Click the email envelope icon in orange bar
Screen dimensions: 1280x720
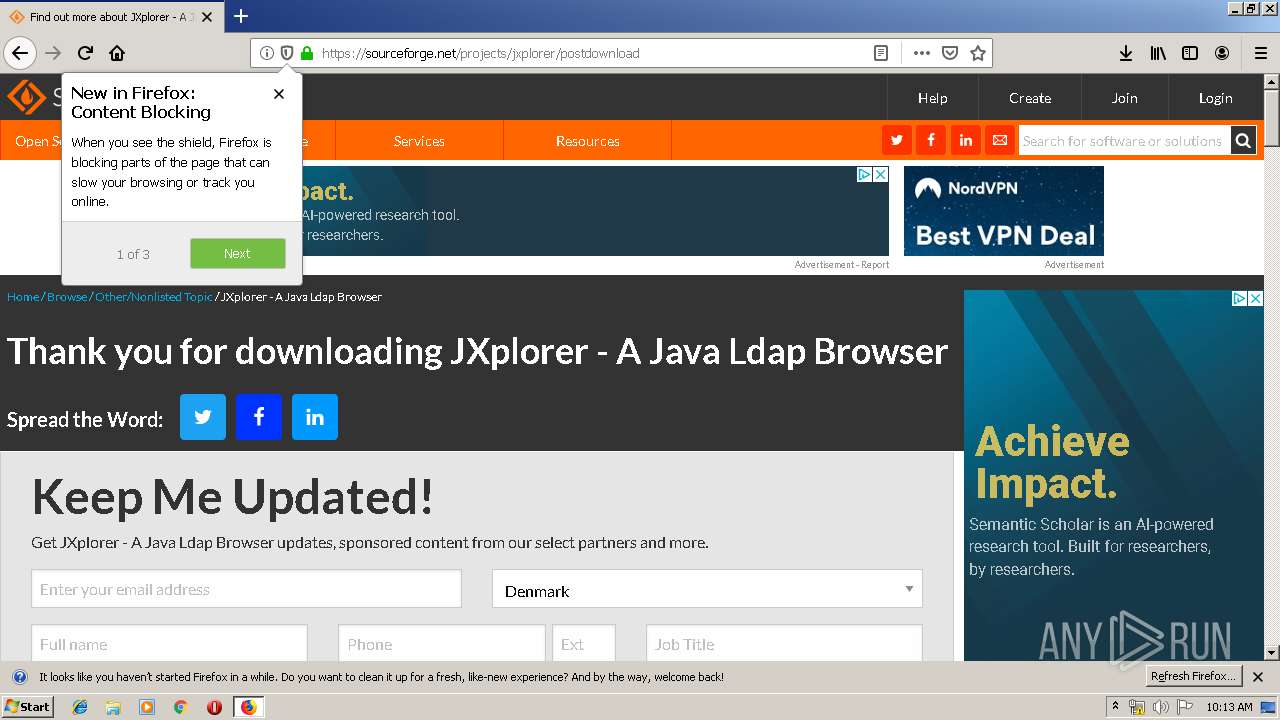(x=999, y=141)
